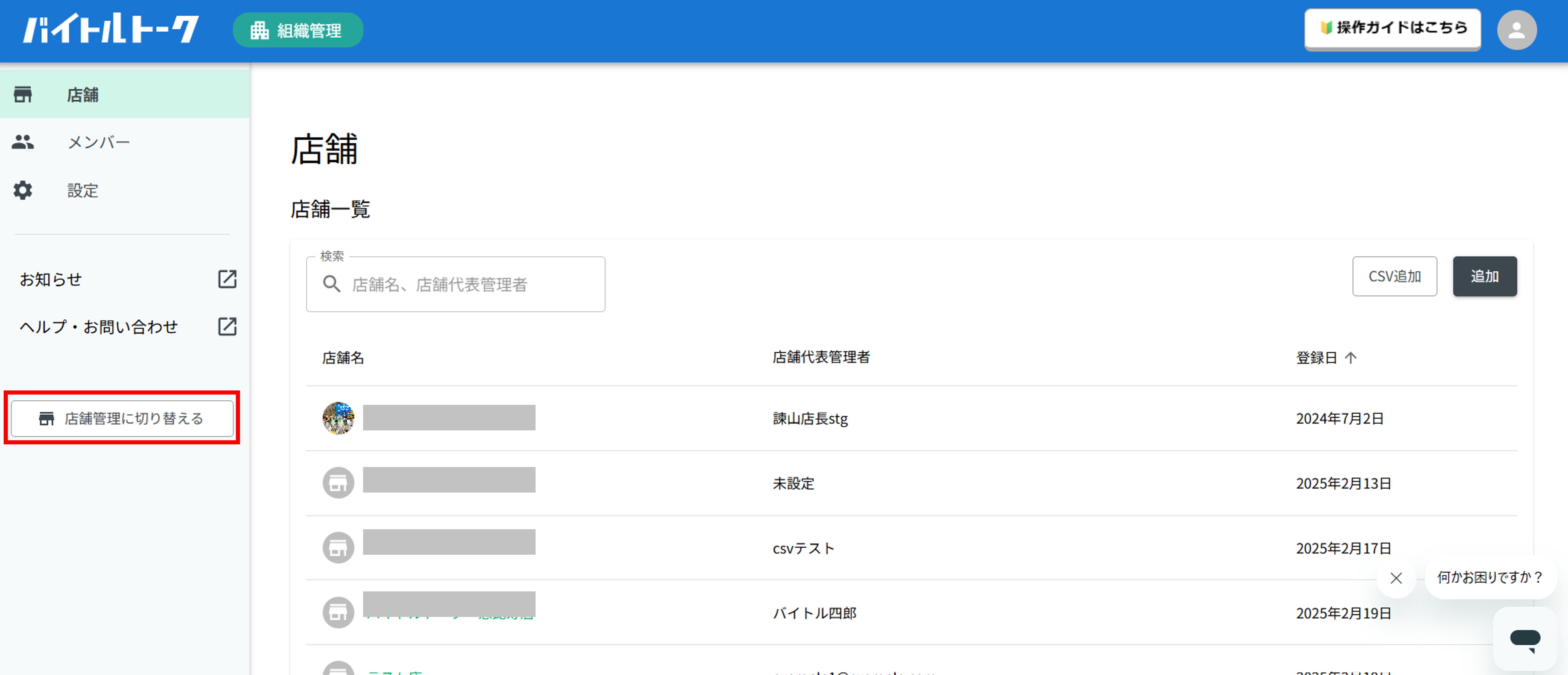Click the store icon beside 店舗 menu
The height and width of the screenshot is (675, 1568).
23,94
